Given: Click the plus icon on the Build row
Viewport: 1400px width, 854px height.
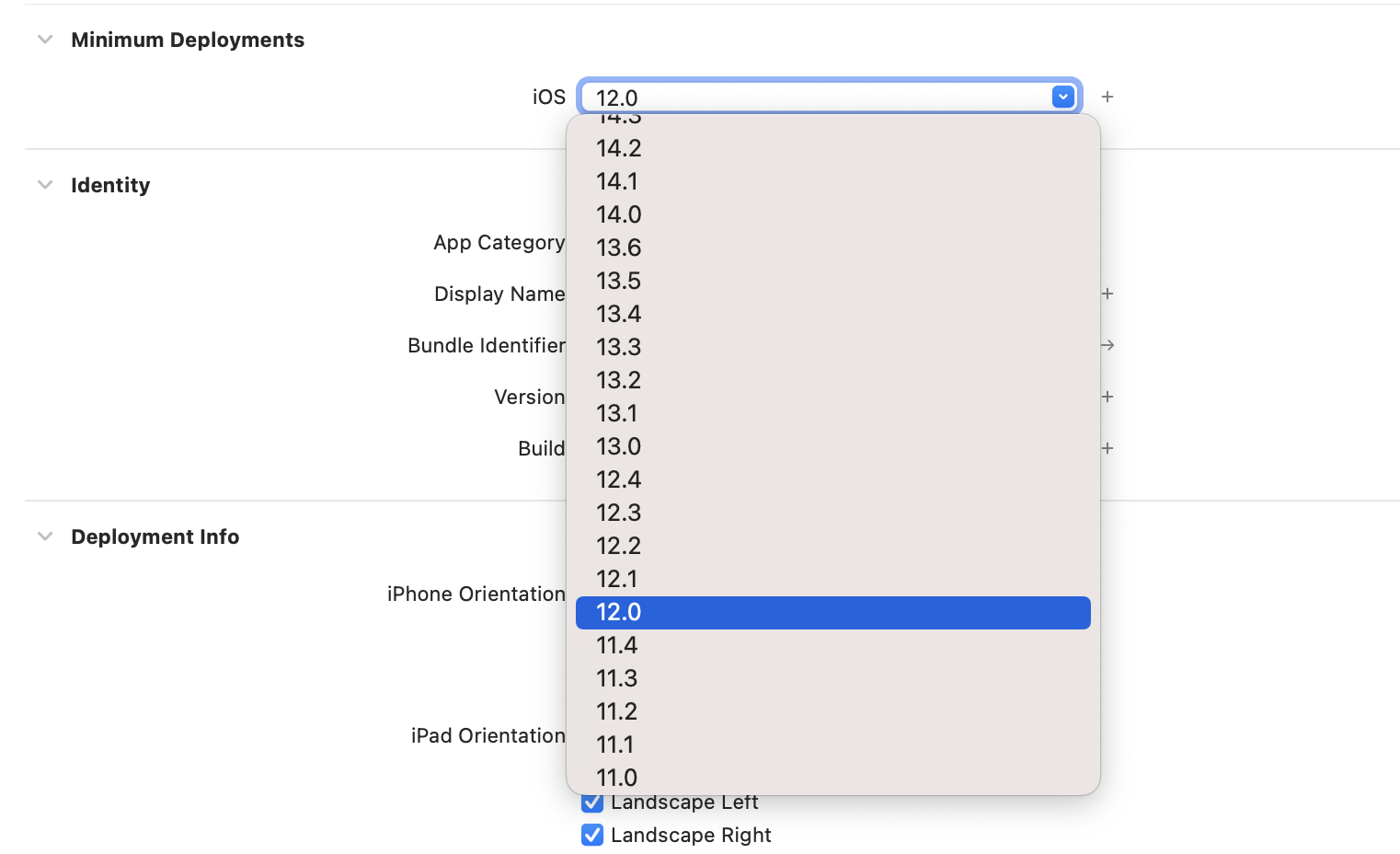Looking at the screenshot, I should pos(1107,448).
